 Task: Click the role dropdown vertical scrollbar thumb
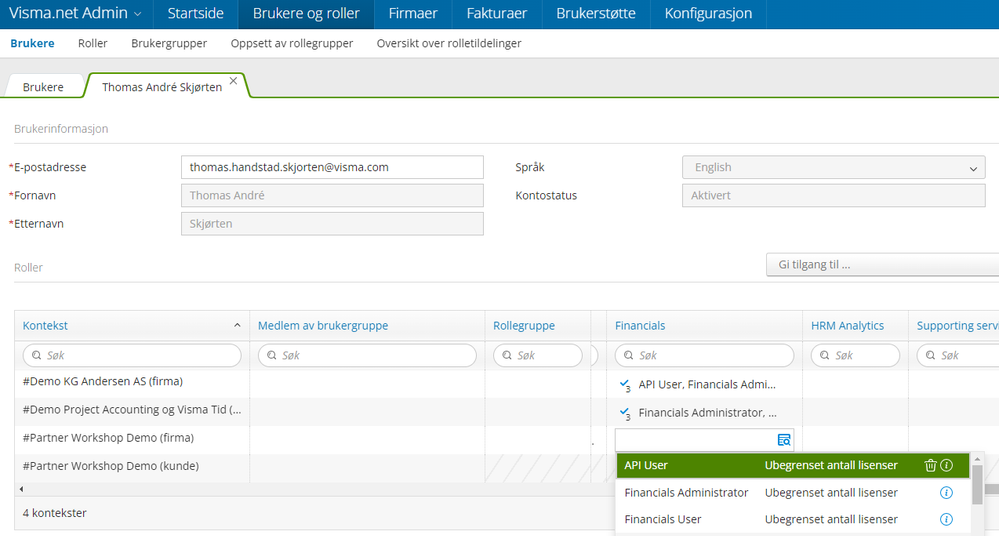977,485
